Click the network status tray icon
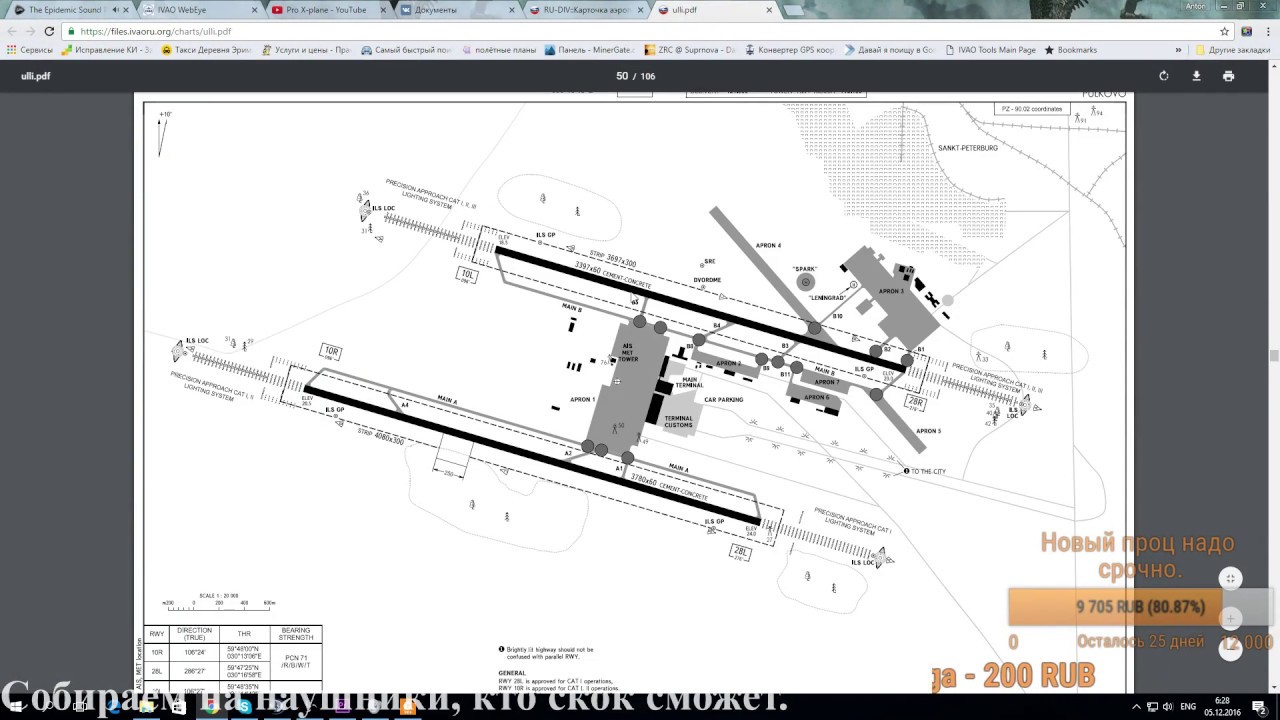The image size is (1280, 720). (x=1151, y=707)
